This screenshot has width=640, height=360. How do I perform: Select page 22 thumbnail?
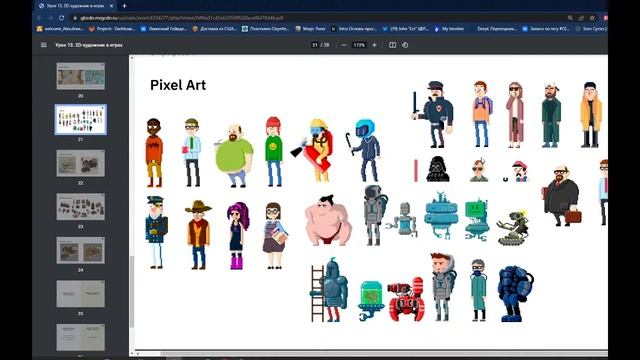click(x=80, y=163)
